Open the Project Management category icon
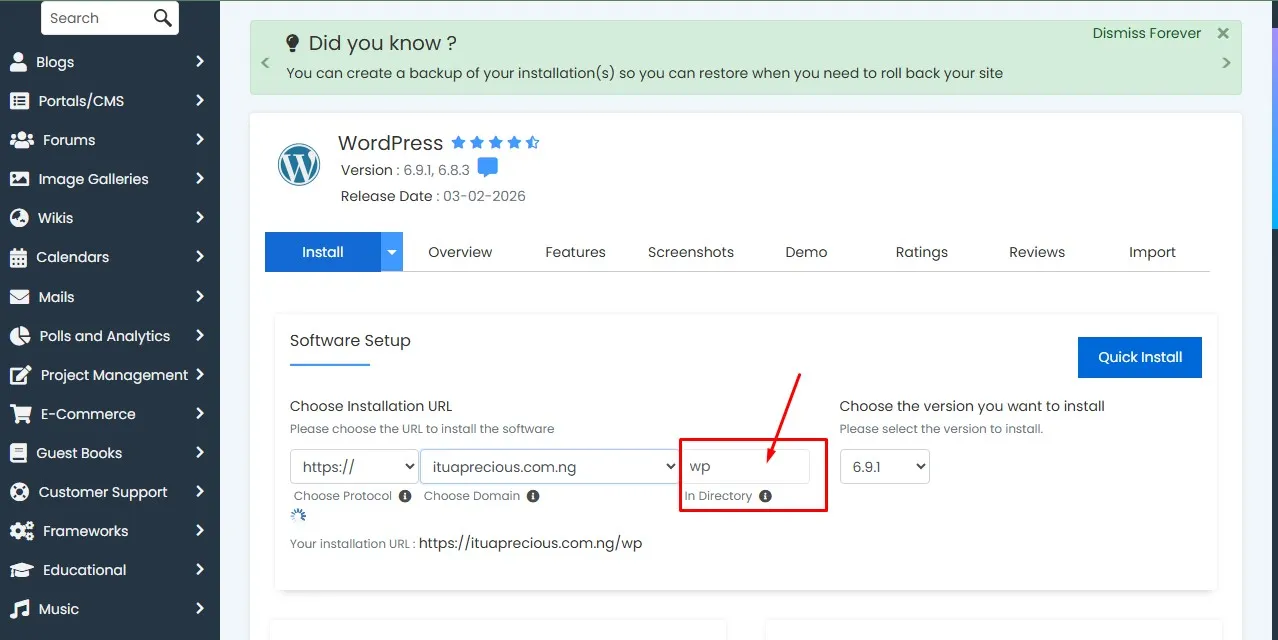 [20, 374]
